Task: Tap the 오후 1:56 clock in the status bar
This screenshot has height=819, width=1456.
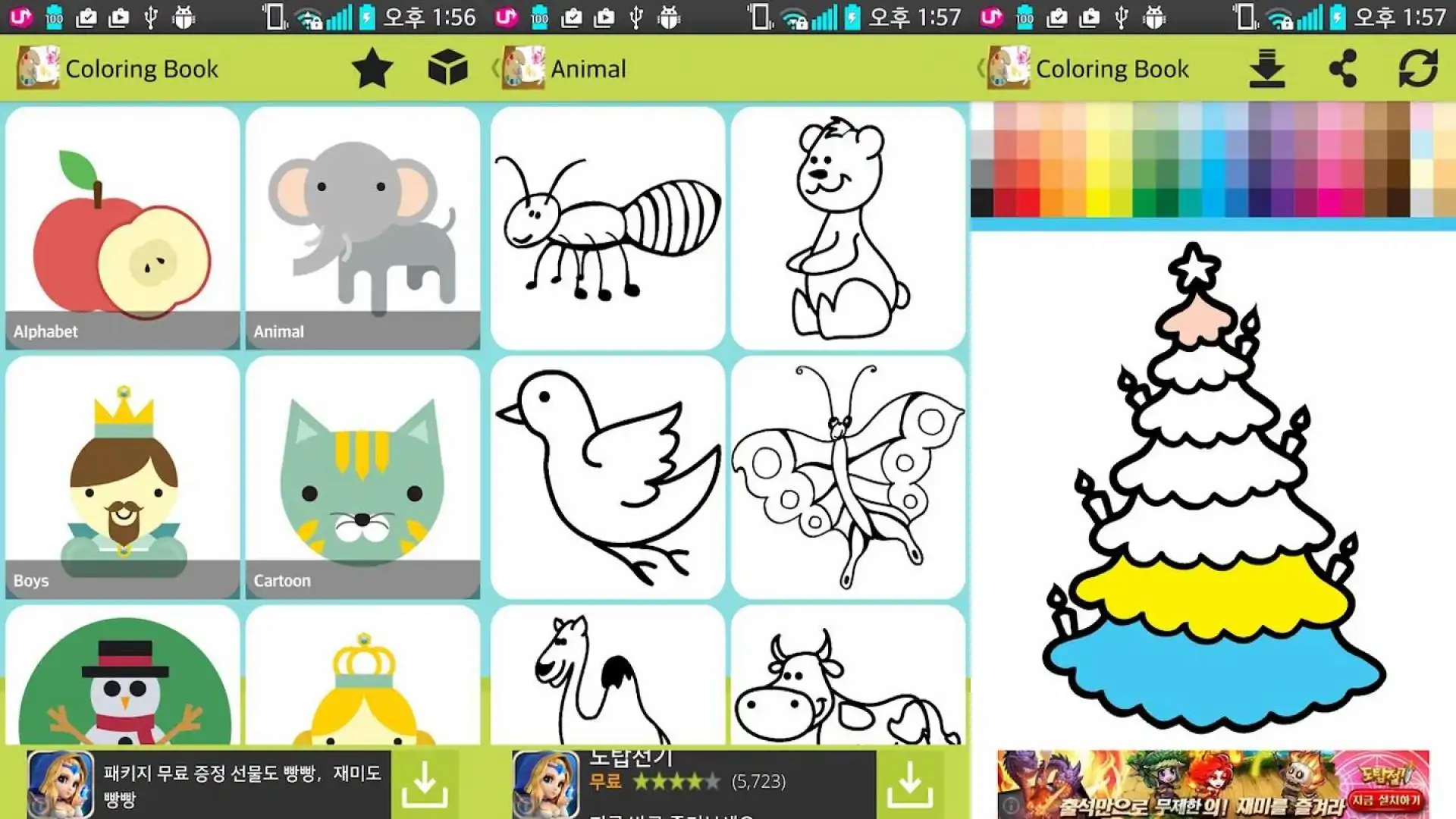Action: (429, 17)
